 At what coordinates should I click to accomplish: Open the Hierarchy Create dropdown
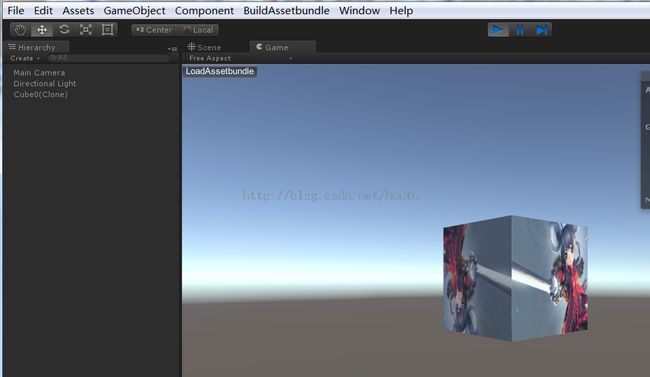pos(25,58)
